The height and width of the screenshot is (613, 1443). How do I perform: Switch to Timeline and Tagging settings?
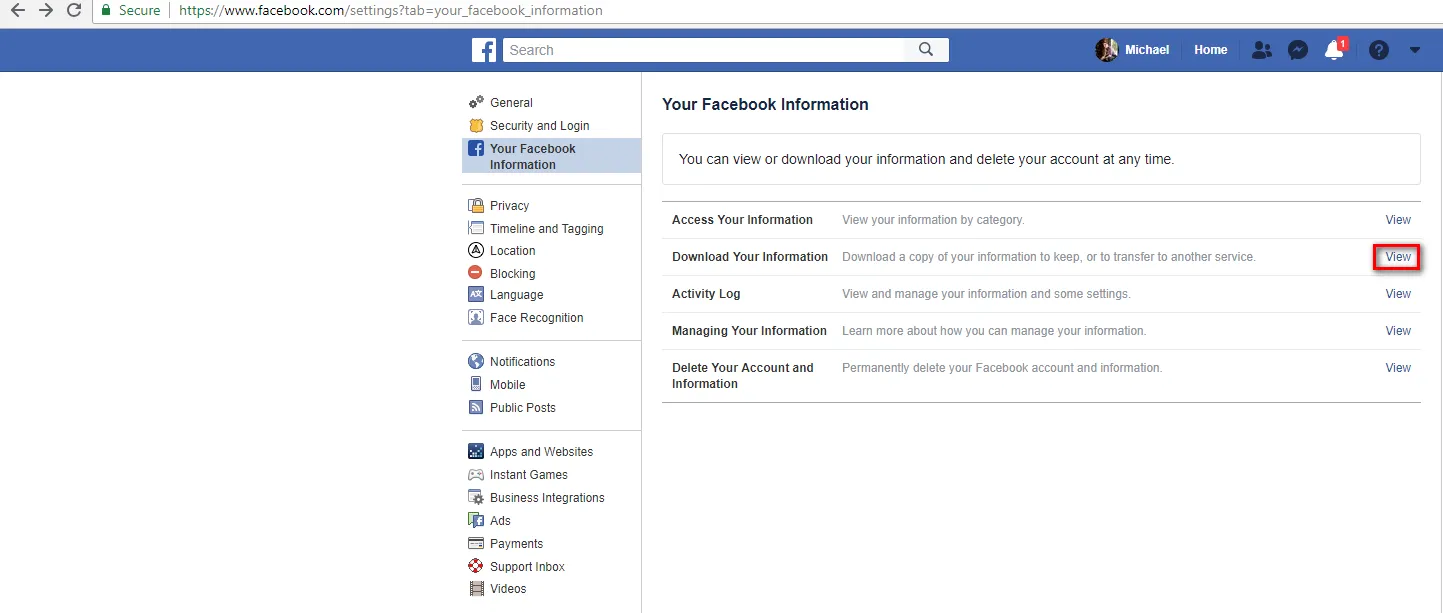click(546, 228)
